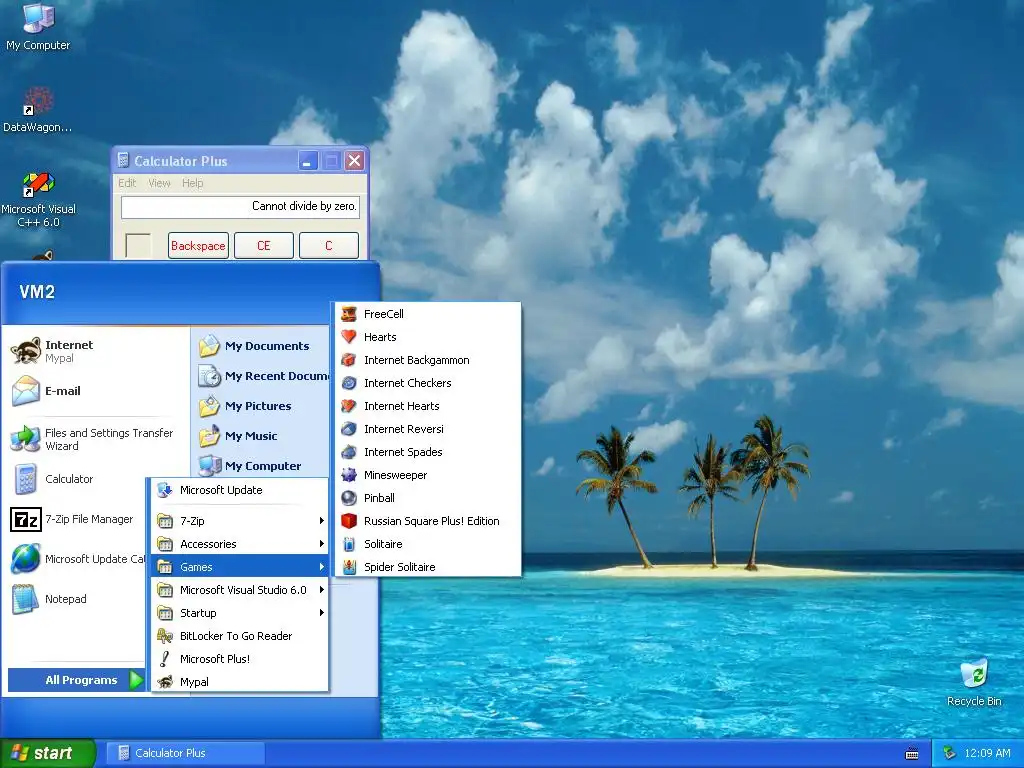
Task: Click the Mypal raccoon Internet icon
Action: [x=26, y=351]
